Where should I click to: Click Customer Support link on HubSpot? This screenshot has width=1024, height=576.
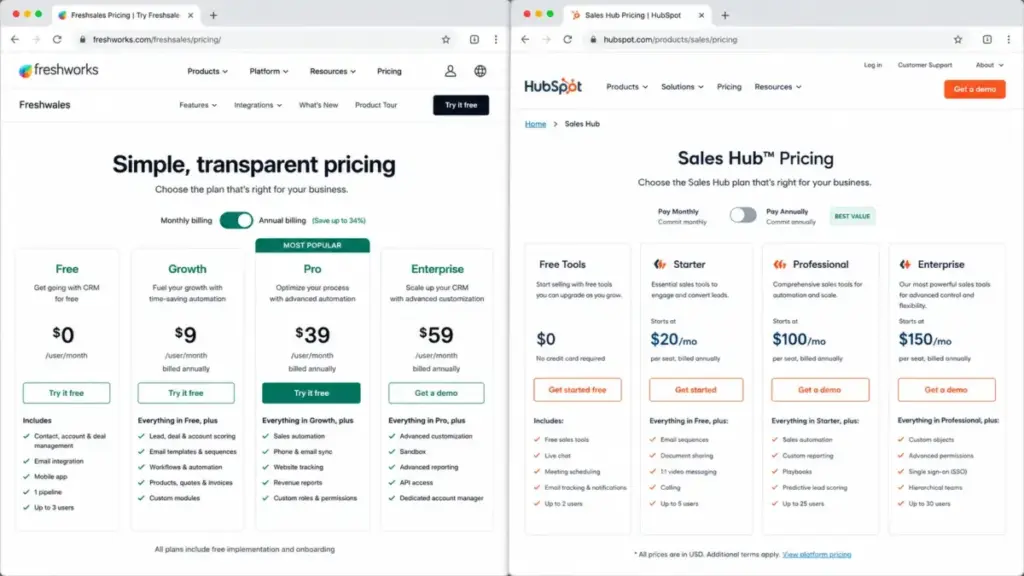pos(925,65)
